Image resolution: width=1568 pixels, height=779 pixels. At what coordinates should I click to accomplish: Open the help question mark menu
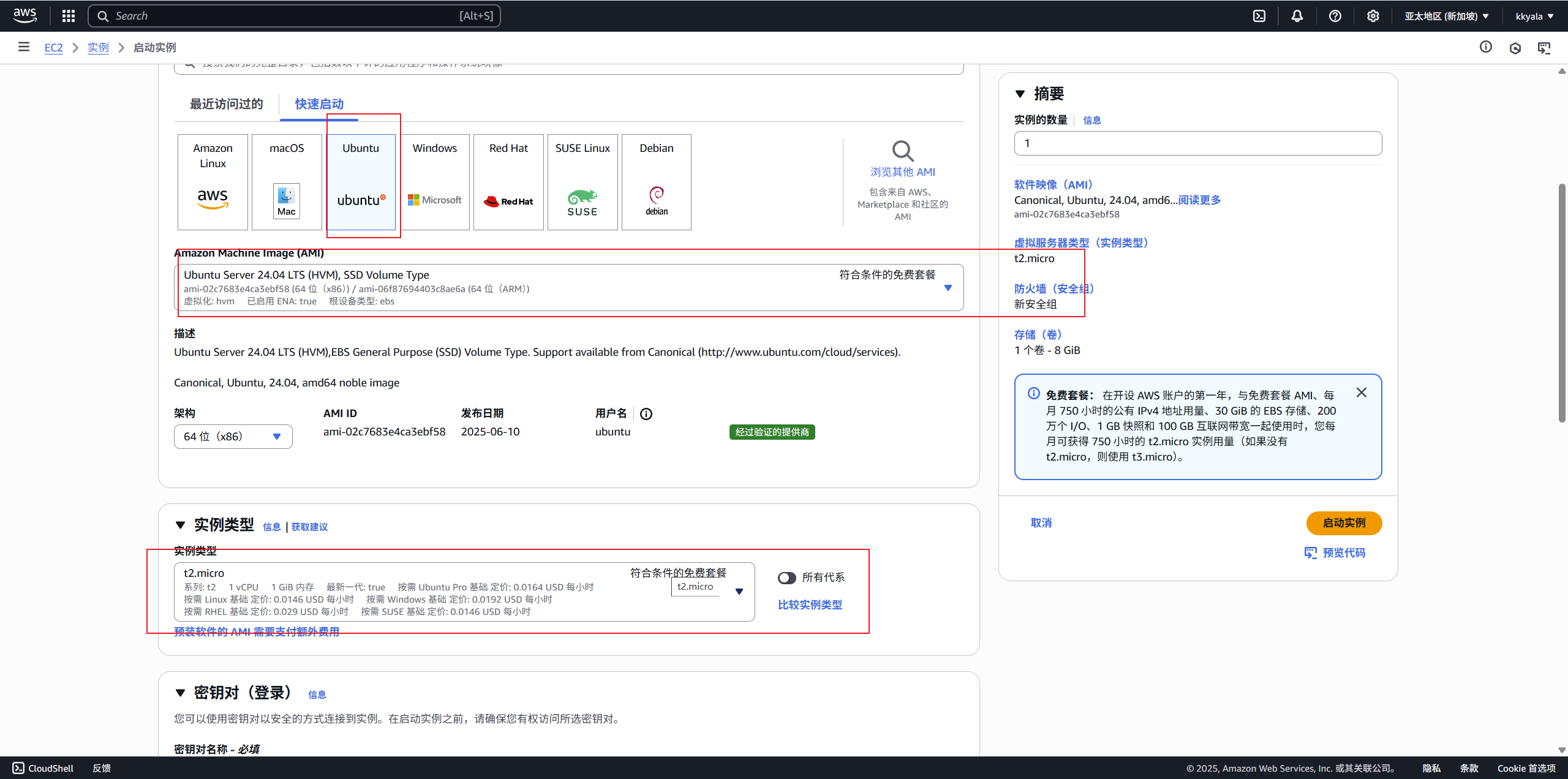[x=1335, y=16]
